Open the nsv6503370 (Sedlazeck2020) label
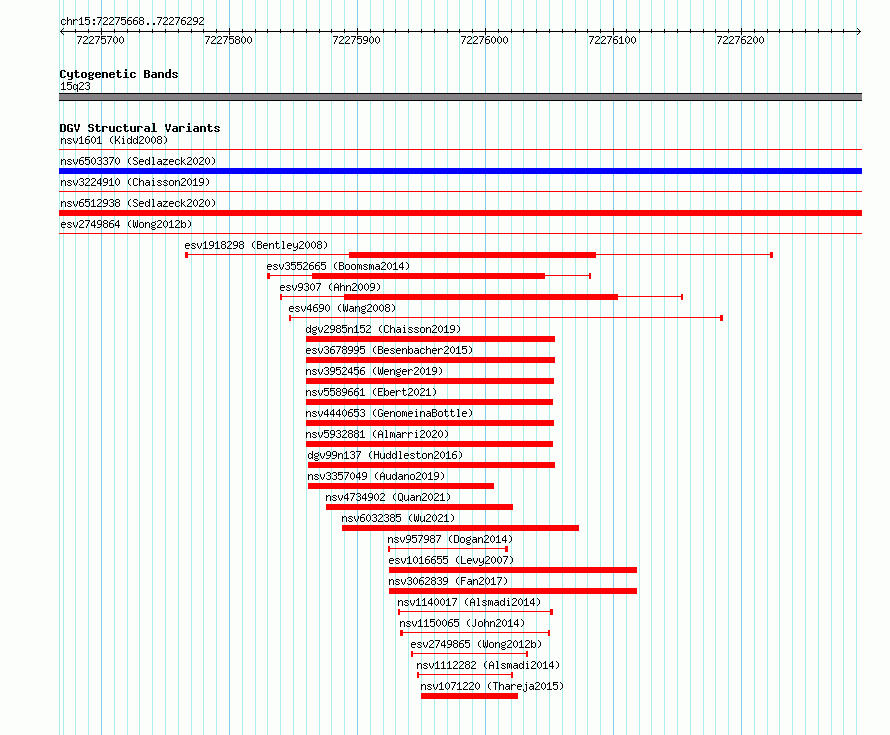Viewport: 890px width, 735px height. tap(138, 161)
